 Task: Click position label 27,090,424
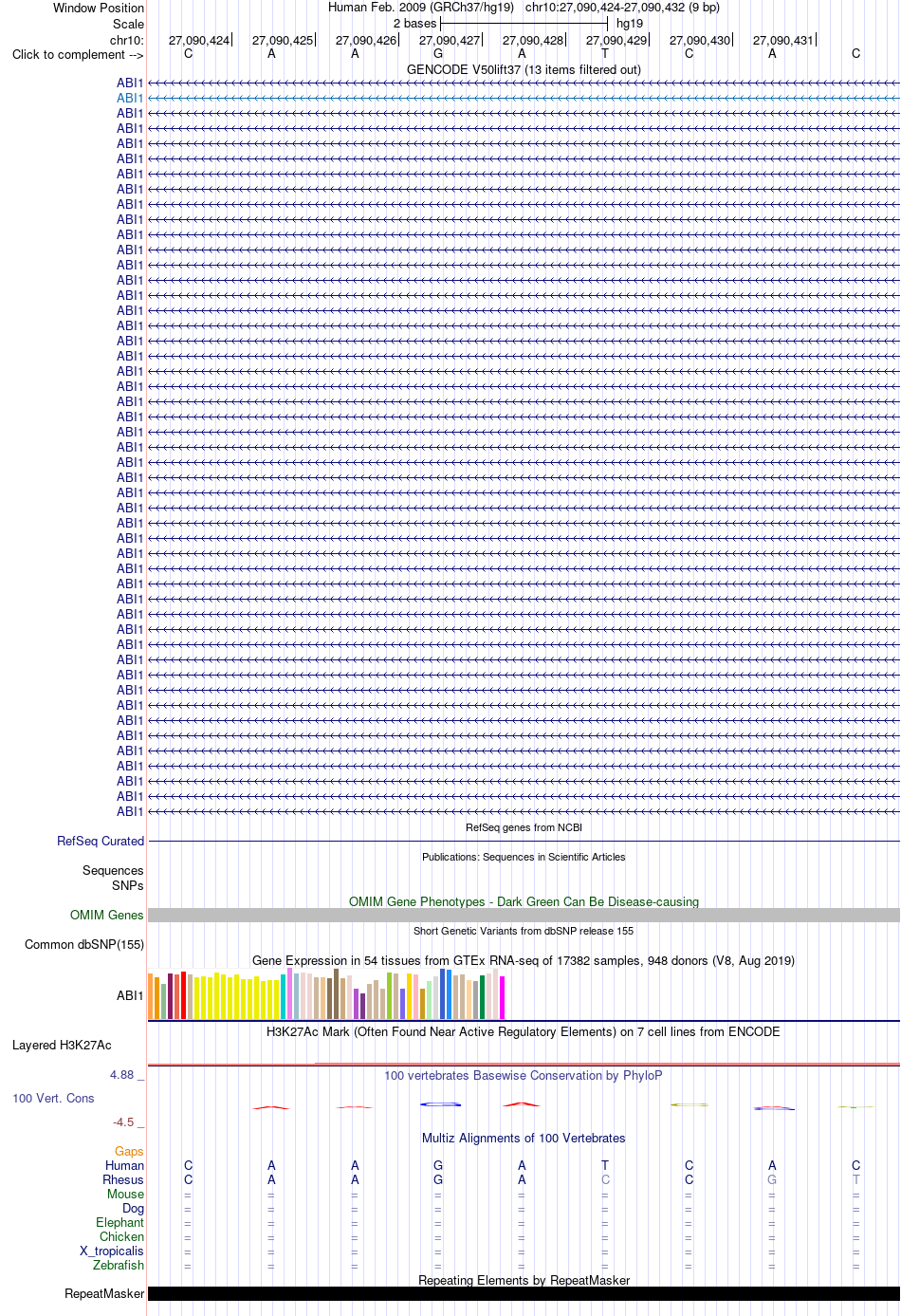pos(199,40)
